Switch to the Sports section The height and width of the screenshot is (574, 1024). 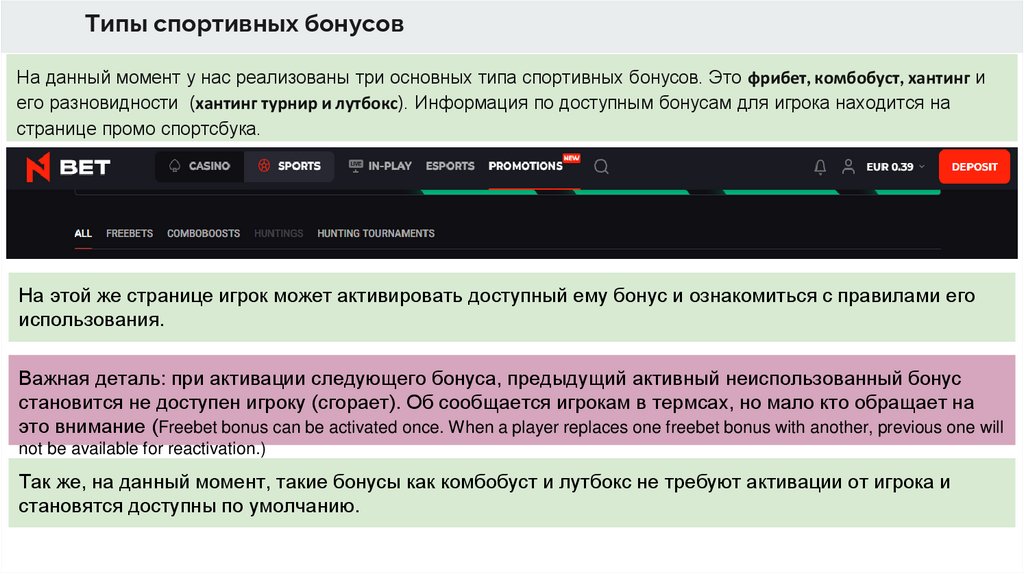289,167
